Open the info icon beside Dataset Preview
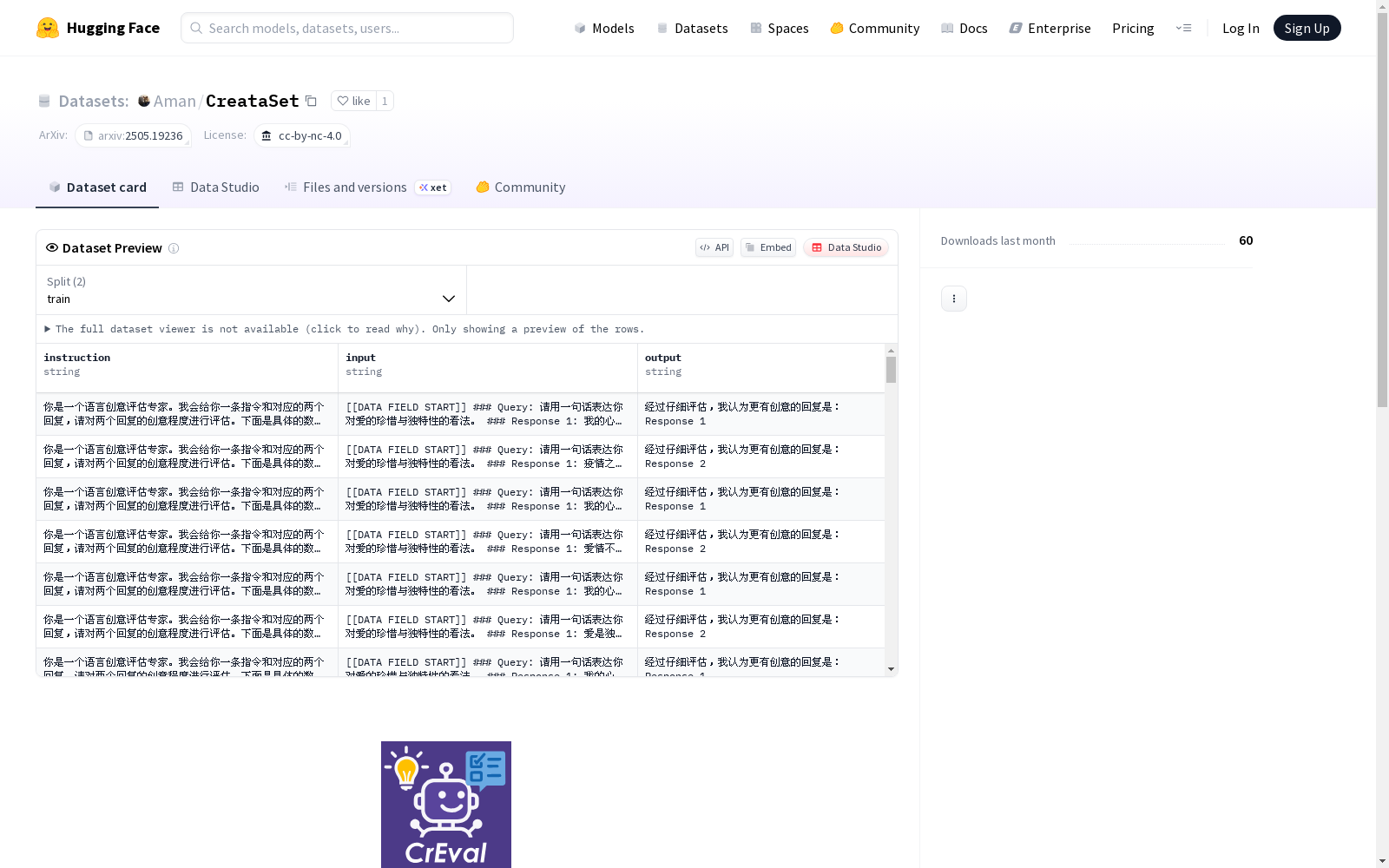Viewport: 1389px width, 868px height. (174, 248)
